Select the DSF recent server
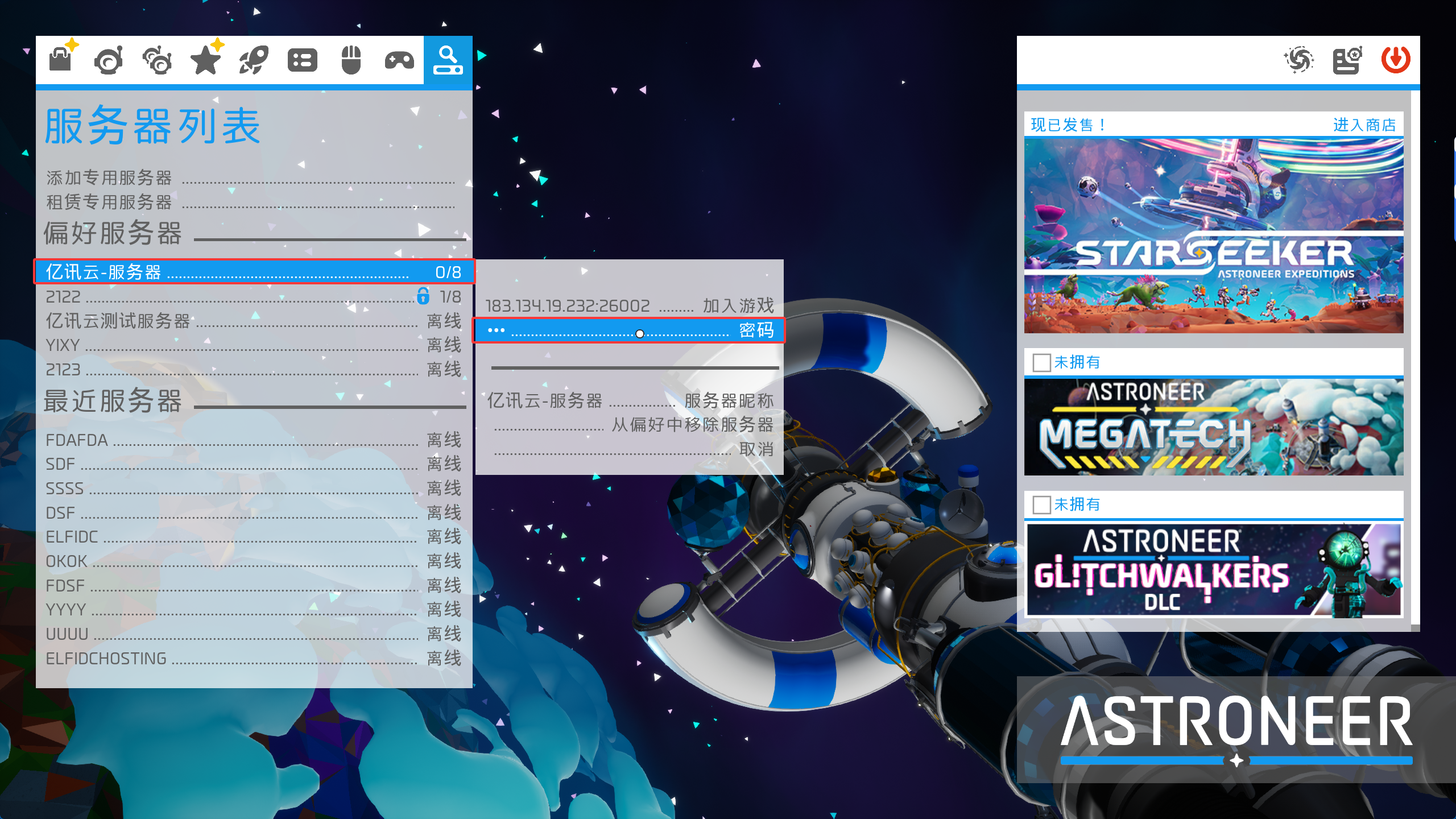Screen dimensions: 1456x819 [254, 513]
